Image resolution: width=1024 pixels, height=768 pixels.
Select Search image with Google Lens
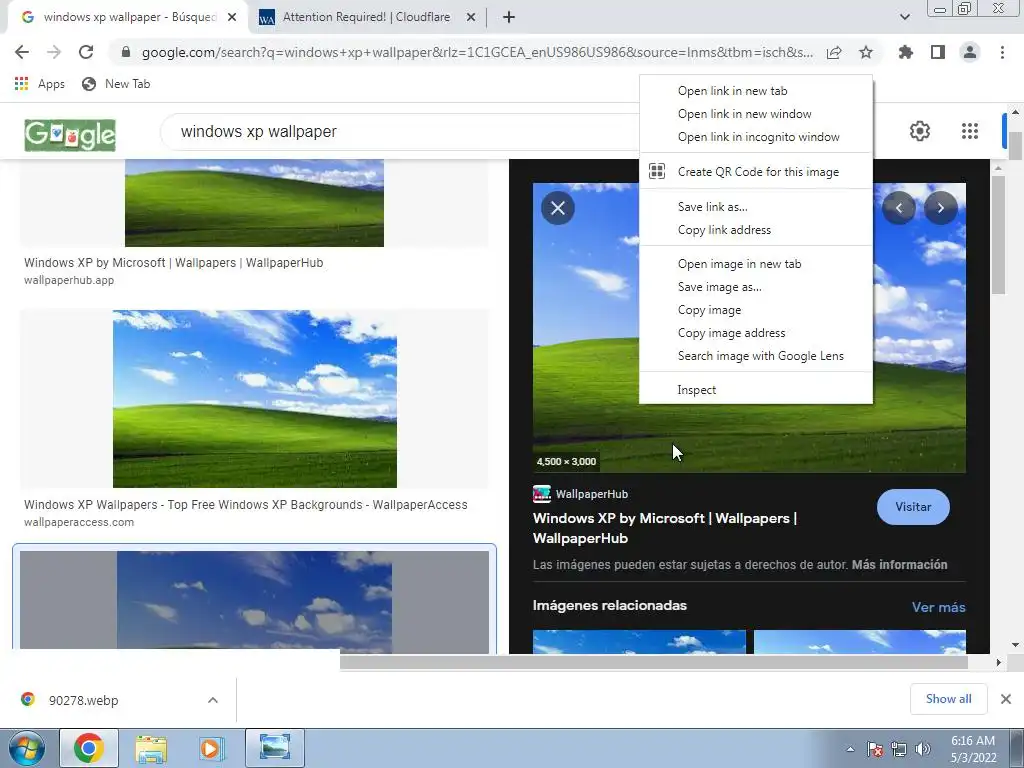click(756, 355)
